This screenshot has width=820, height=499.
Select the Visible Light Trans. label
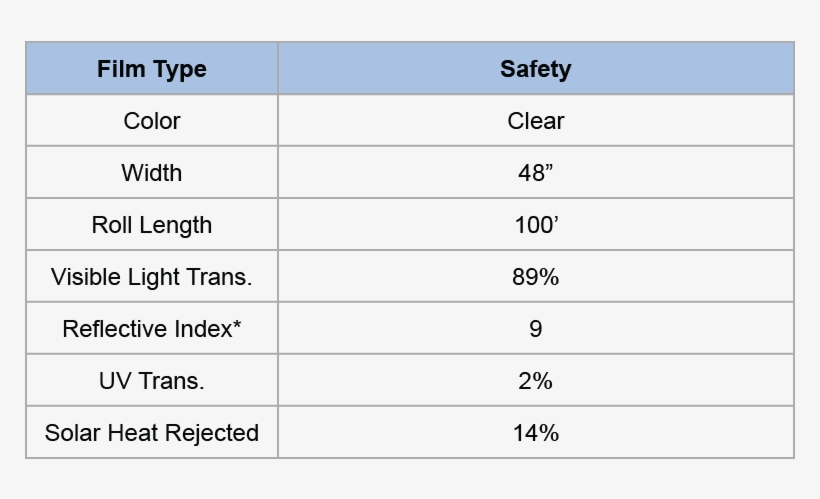[x=152, y=277]
